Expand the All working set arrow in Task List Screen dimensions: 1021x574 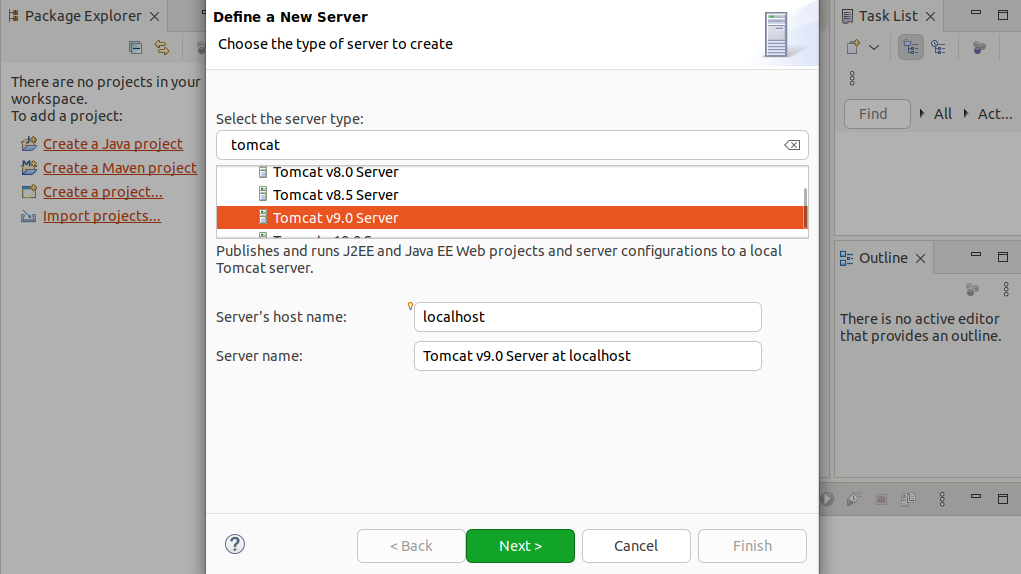[922, 113]
